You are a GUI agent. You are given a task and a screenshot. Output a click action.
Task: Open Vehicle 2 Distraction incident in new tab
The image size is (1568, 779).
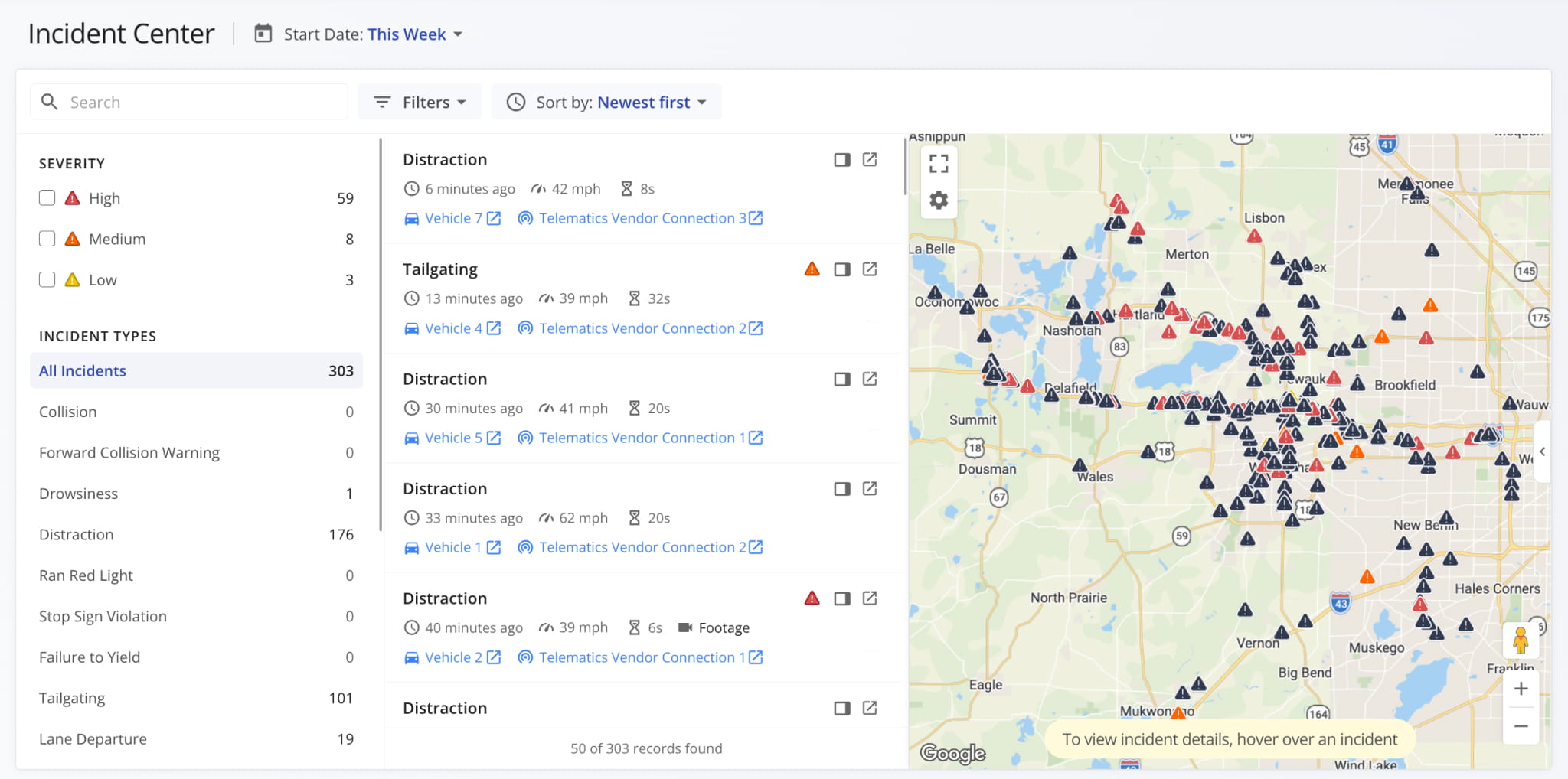tap(870, 598)
